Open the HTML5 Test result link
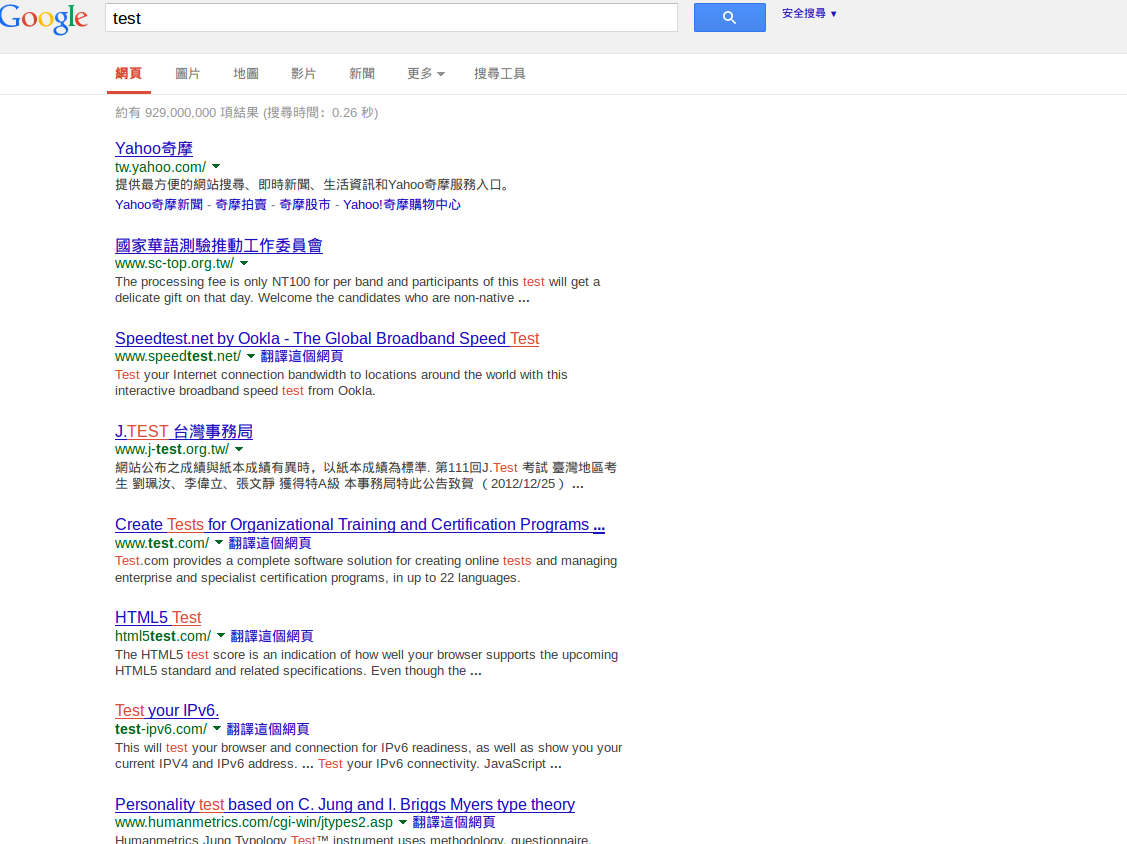Viewport: 1127px width, 844px height. click(x=158, y=617)
